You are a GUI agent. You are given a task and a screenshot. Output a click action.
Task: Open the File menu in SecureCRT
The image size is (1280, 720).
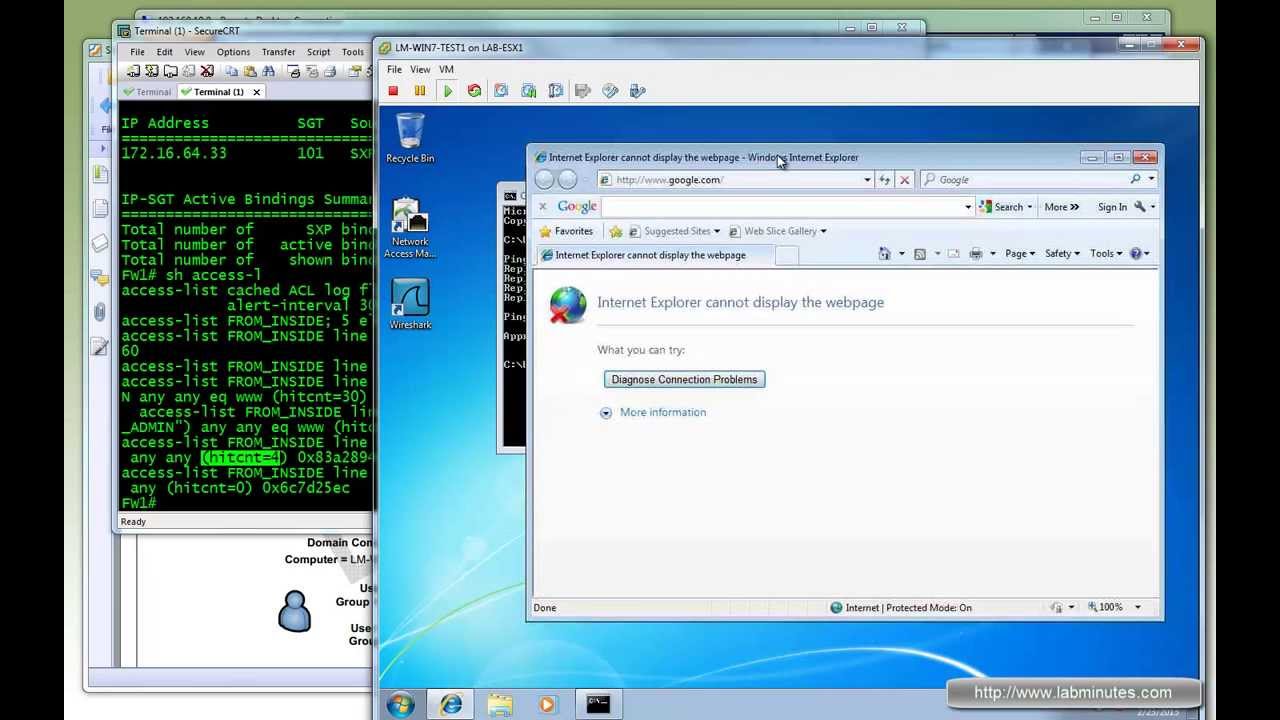(137, 52)
